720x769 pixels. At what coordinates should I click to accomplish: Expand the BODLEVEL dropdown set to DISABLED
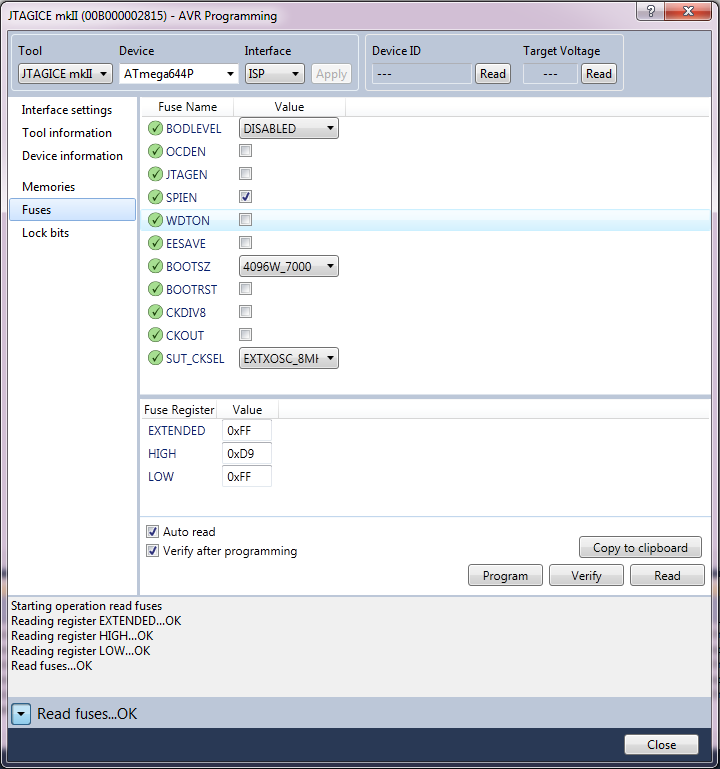288,128
